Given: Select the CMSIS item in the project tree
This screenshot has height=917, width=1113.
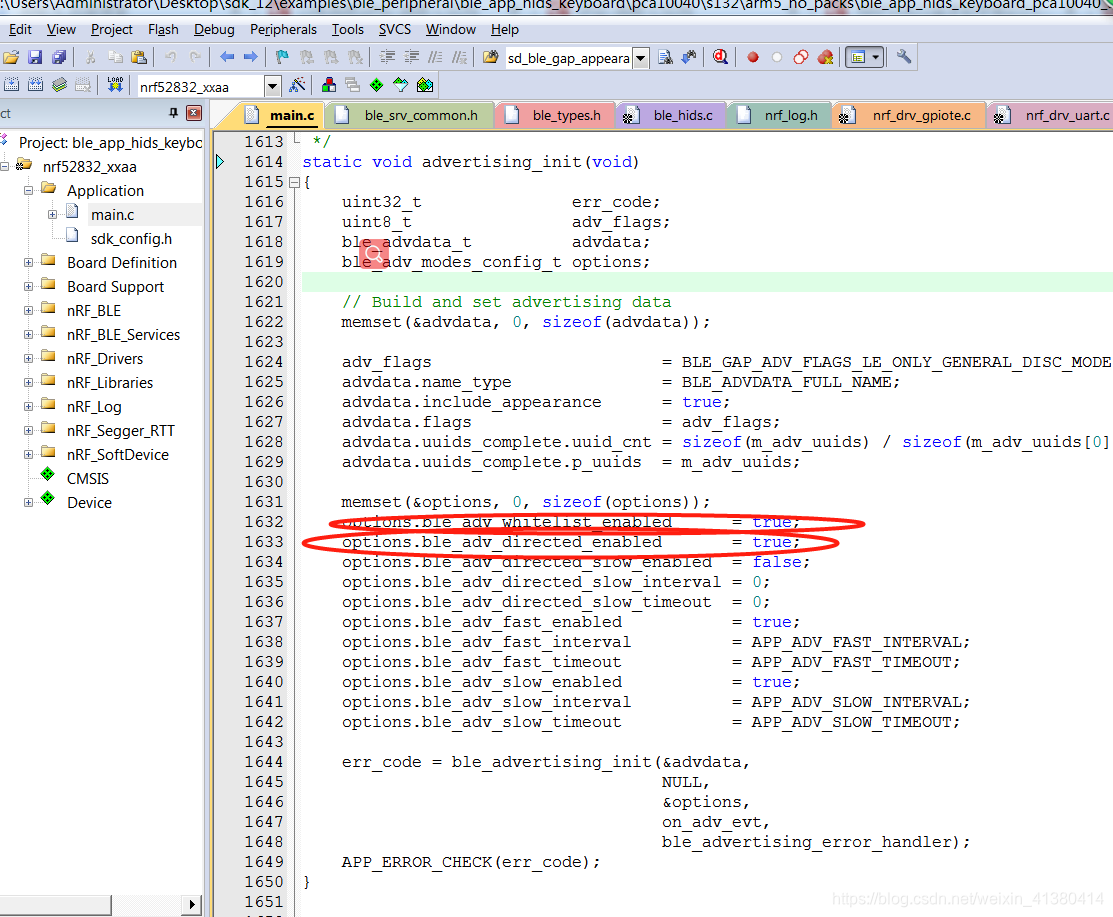Looking at the screenshot, I should coord(88,479).
